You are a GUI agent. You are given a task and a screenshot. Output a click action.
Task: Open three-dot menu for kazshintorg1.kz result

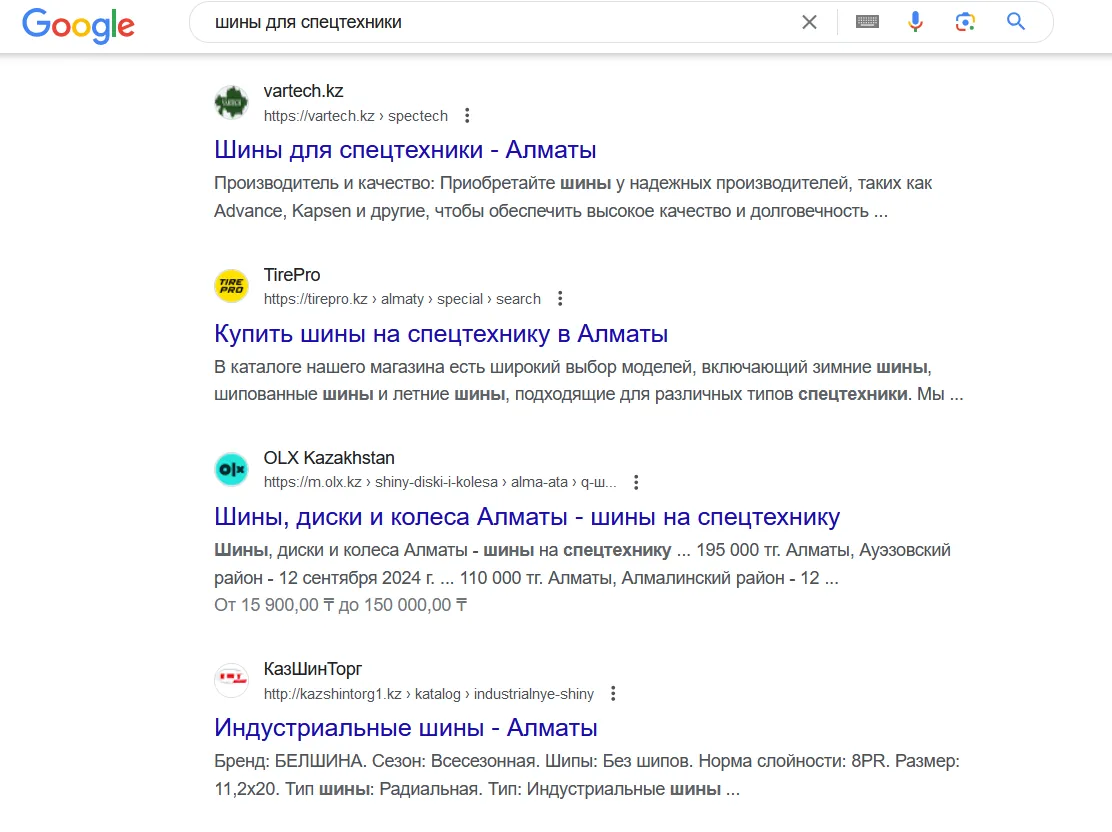click(x=613, y=694)
